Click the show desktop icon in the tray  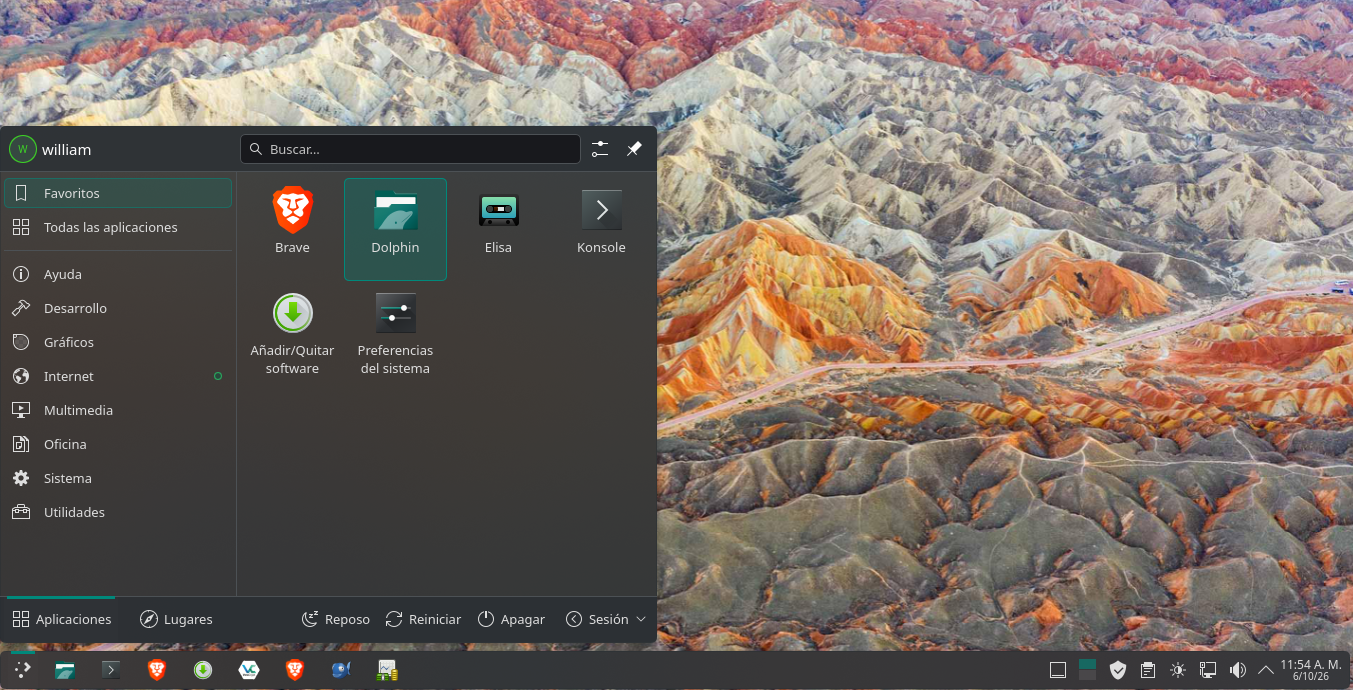click(x=1058, y=670)
